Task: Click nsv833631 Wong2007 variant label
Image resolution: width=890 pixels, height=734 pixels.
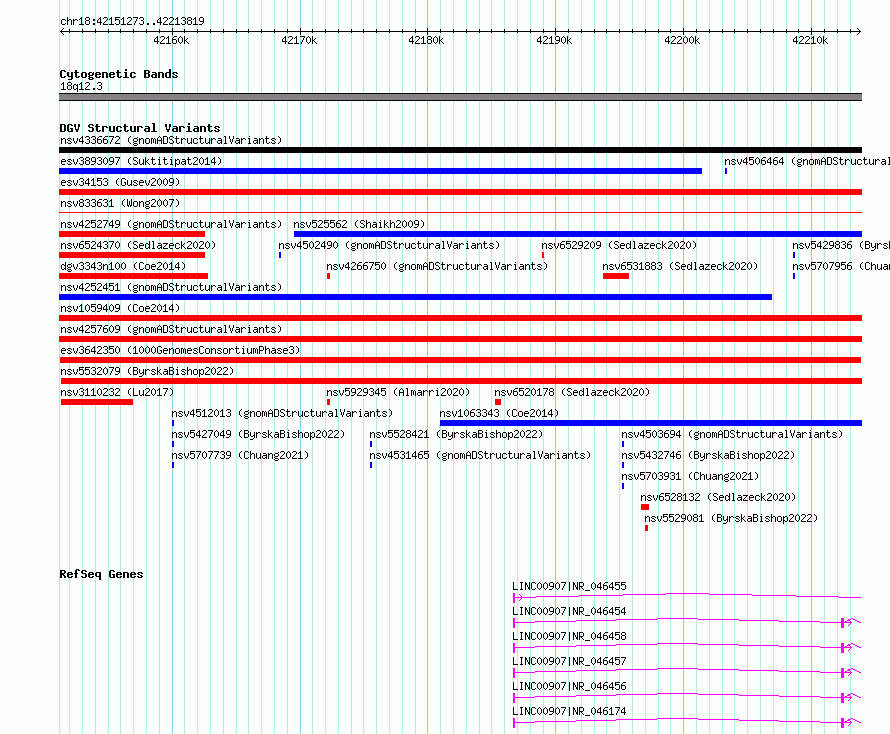Action: 120,203
